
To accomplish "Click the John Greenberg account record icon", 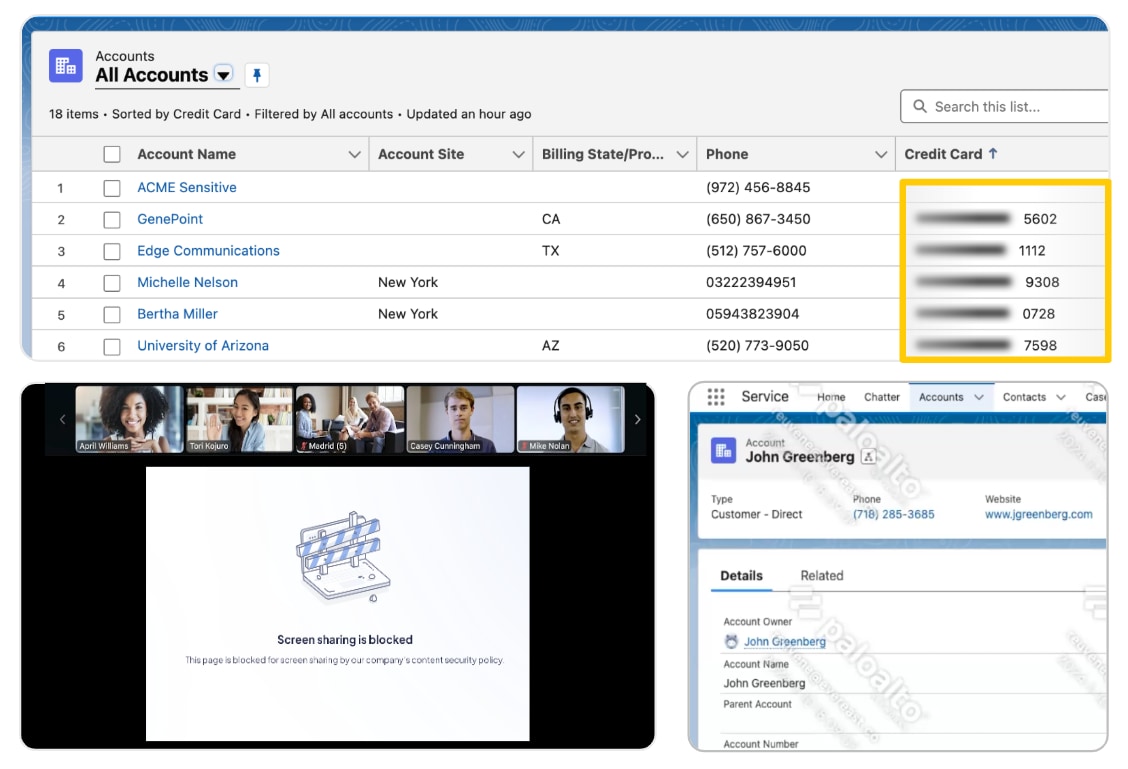I will [x=724, y=451].
